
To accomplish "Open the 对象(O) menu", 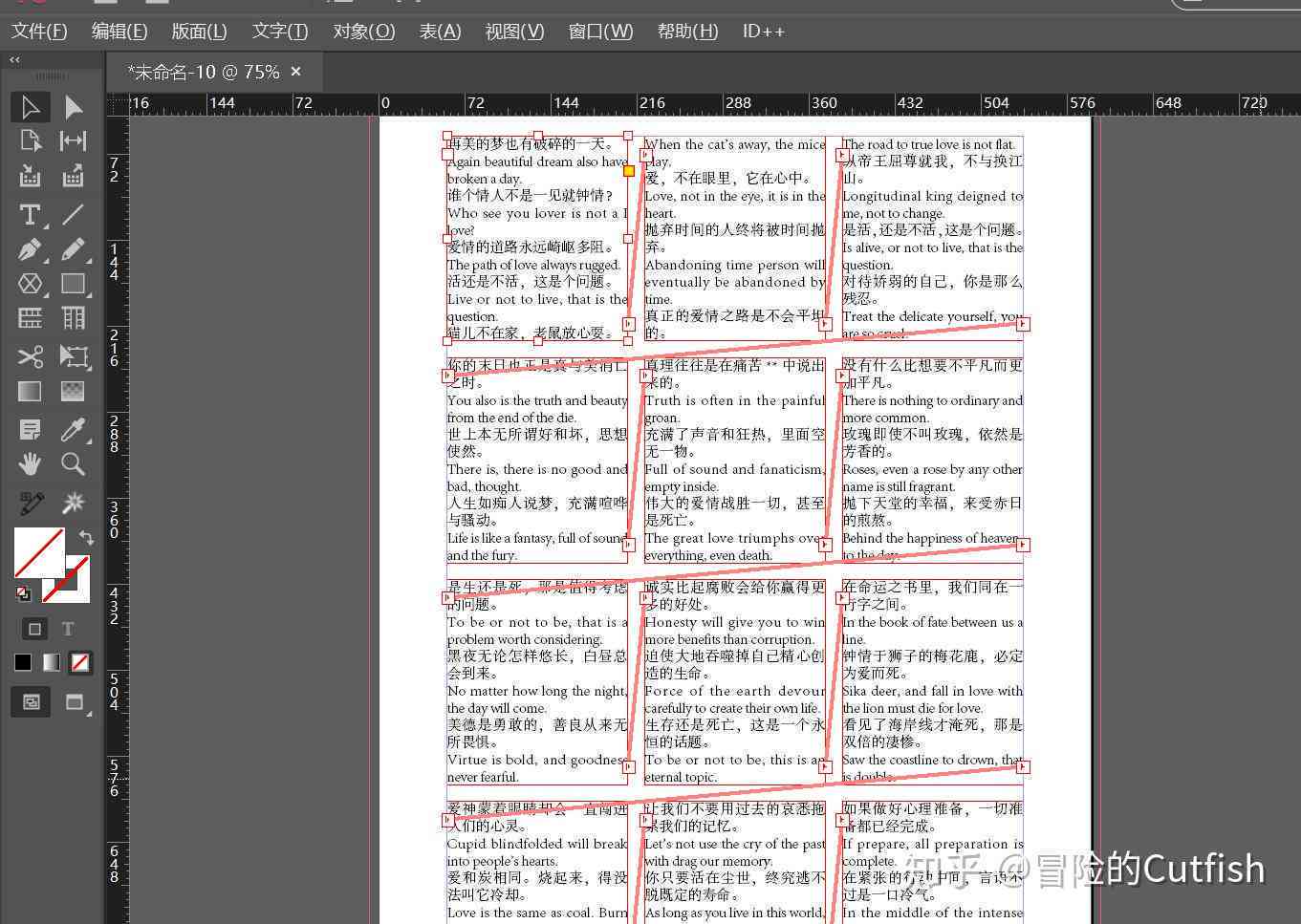I will 364,32.
